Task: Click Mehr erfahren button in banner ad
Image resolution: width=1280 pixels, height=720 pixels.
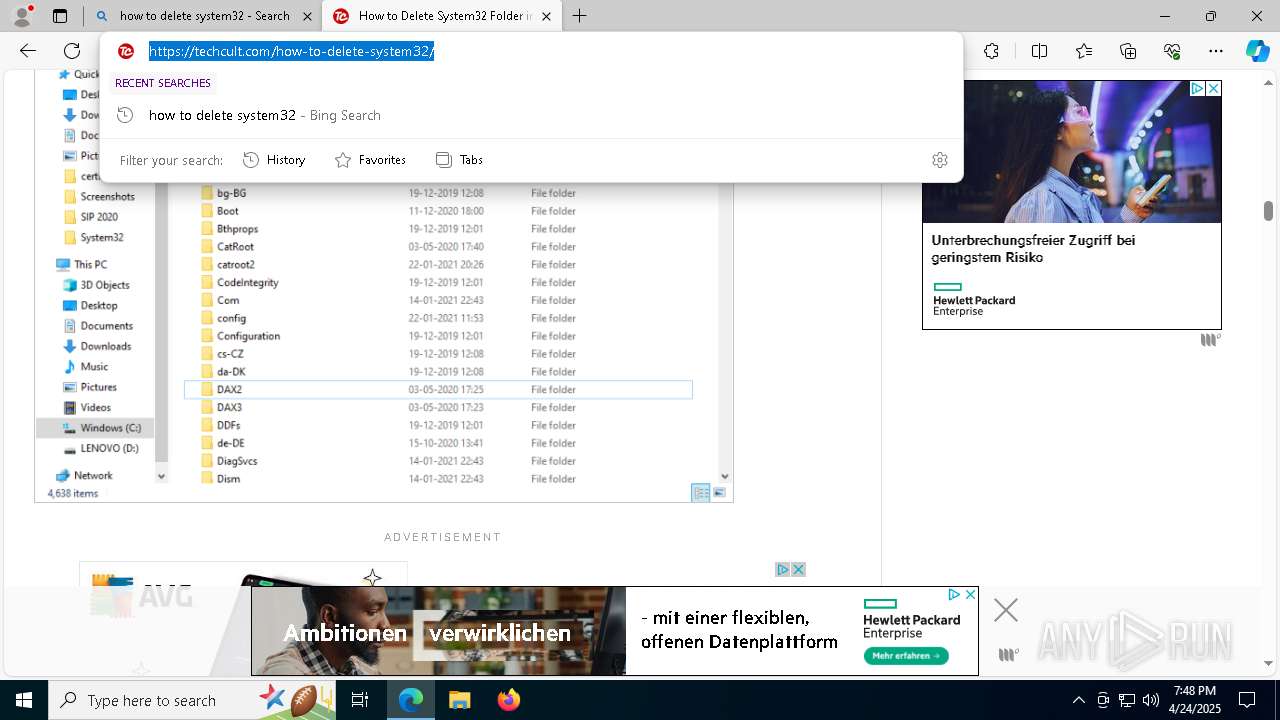Action: click(x=907, y=656)
